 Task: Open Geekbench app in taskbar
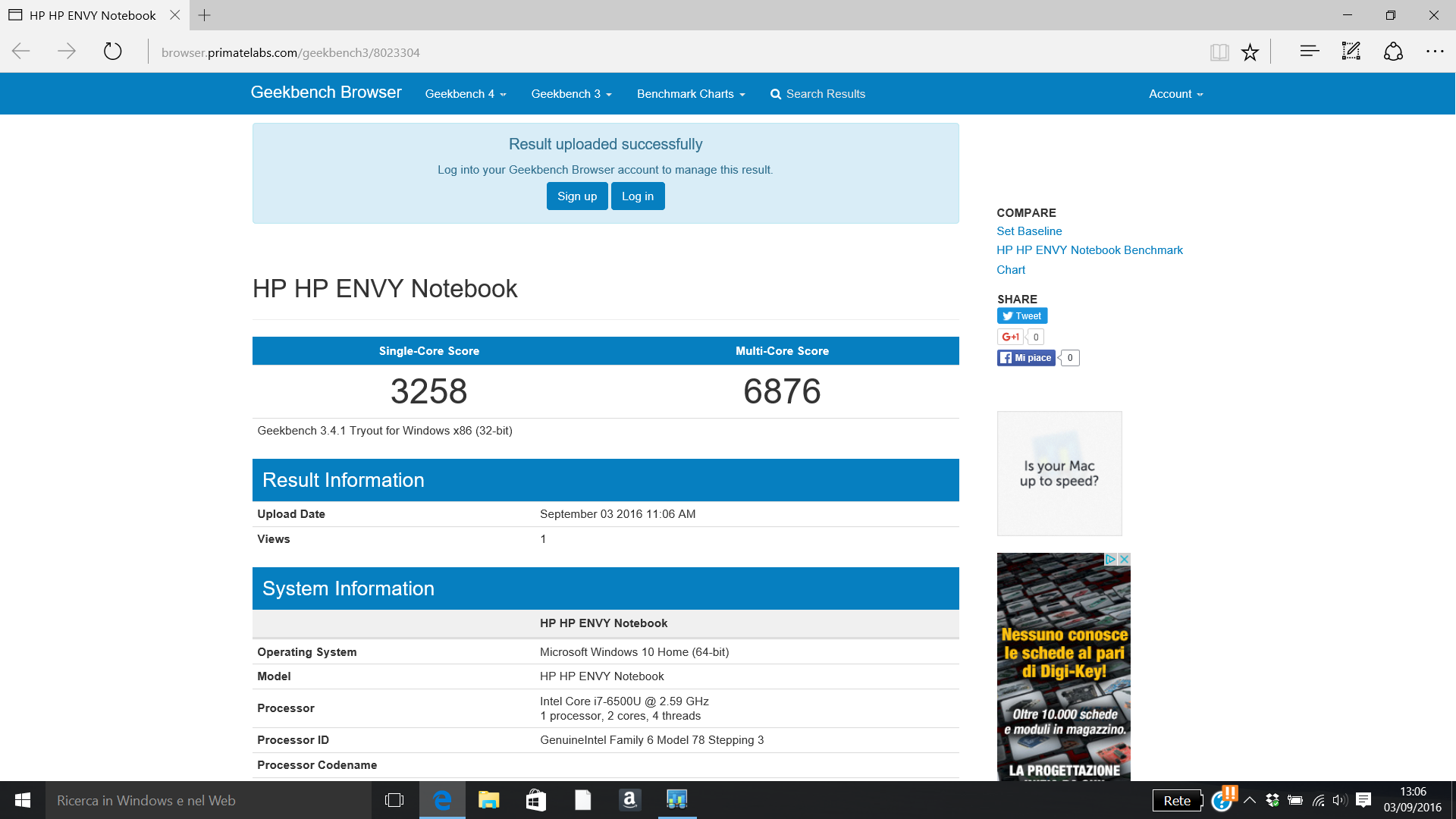[x=677, y=800]
